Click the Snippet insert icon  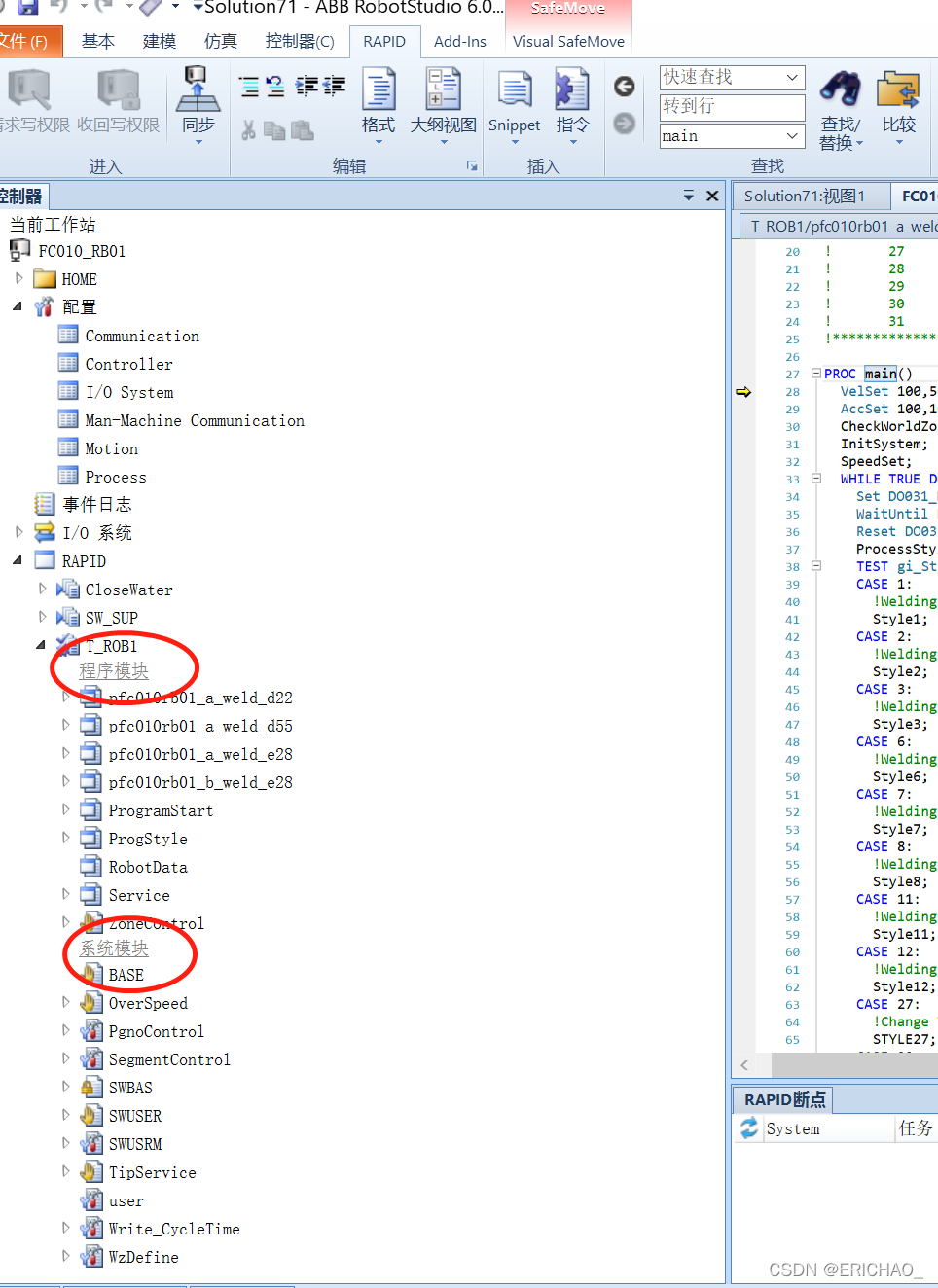coord(515,90)
